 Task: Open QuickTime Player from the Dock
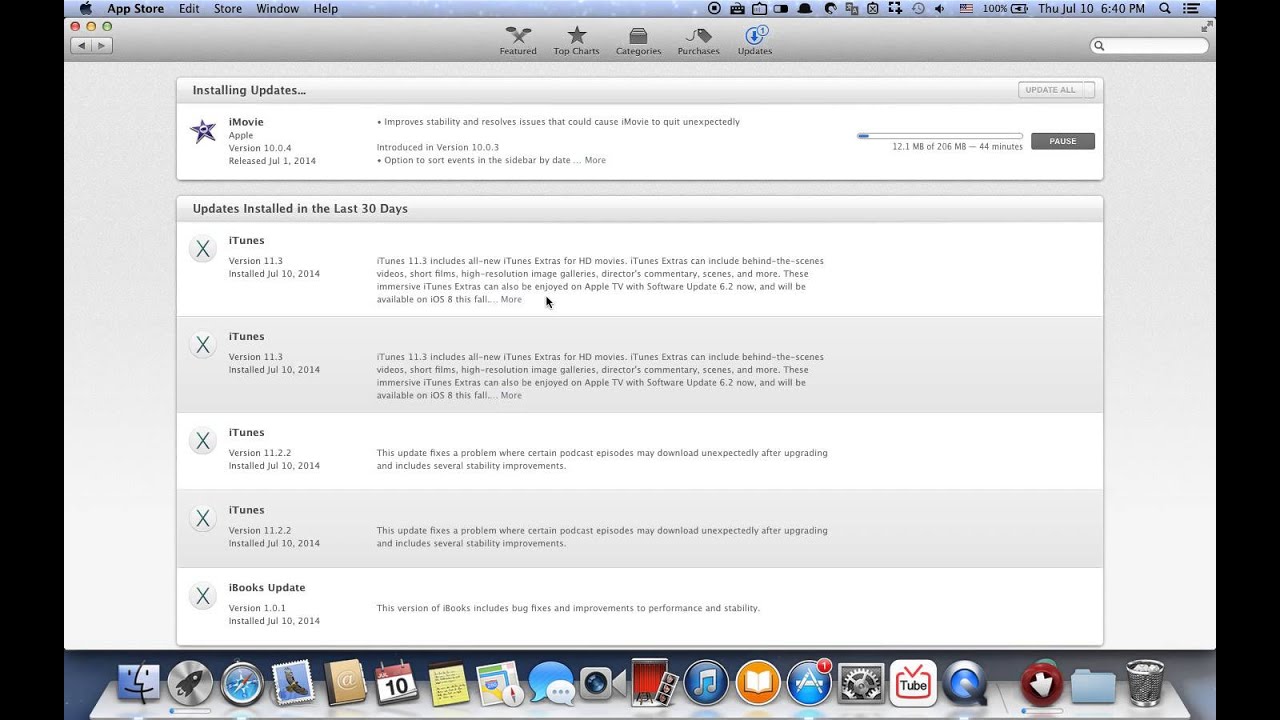tap(965, 684)
